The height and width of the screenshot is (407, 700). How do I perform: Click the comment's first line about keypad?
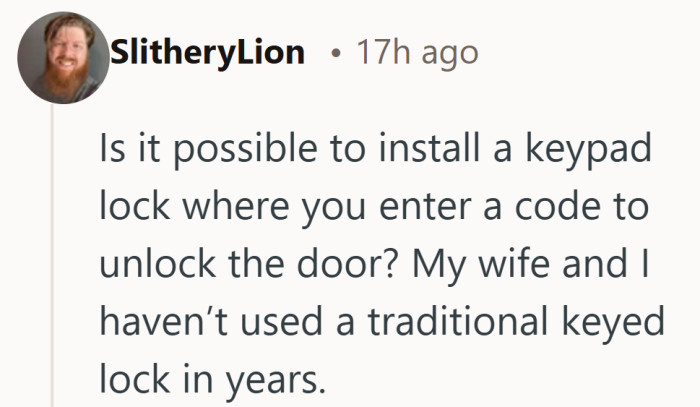coord(375,149)
